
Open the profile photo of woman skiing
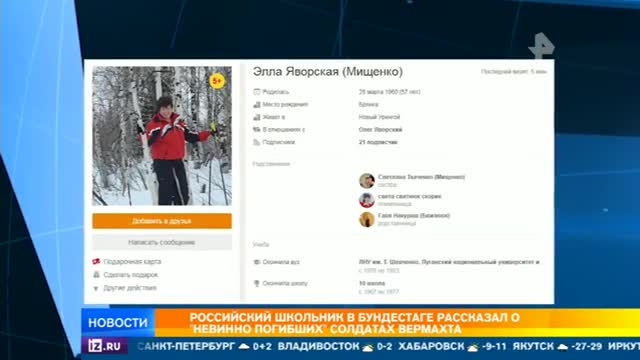(x=162, y=136)
